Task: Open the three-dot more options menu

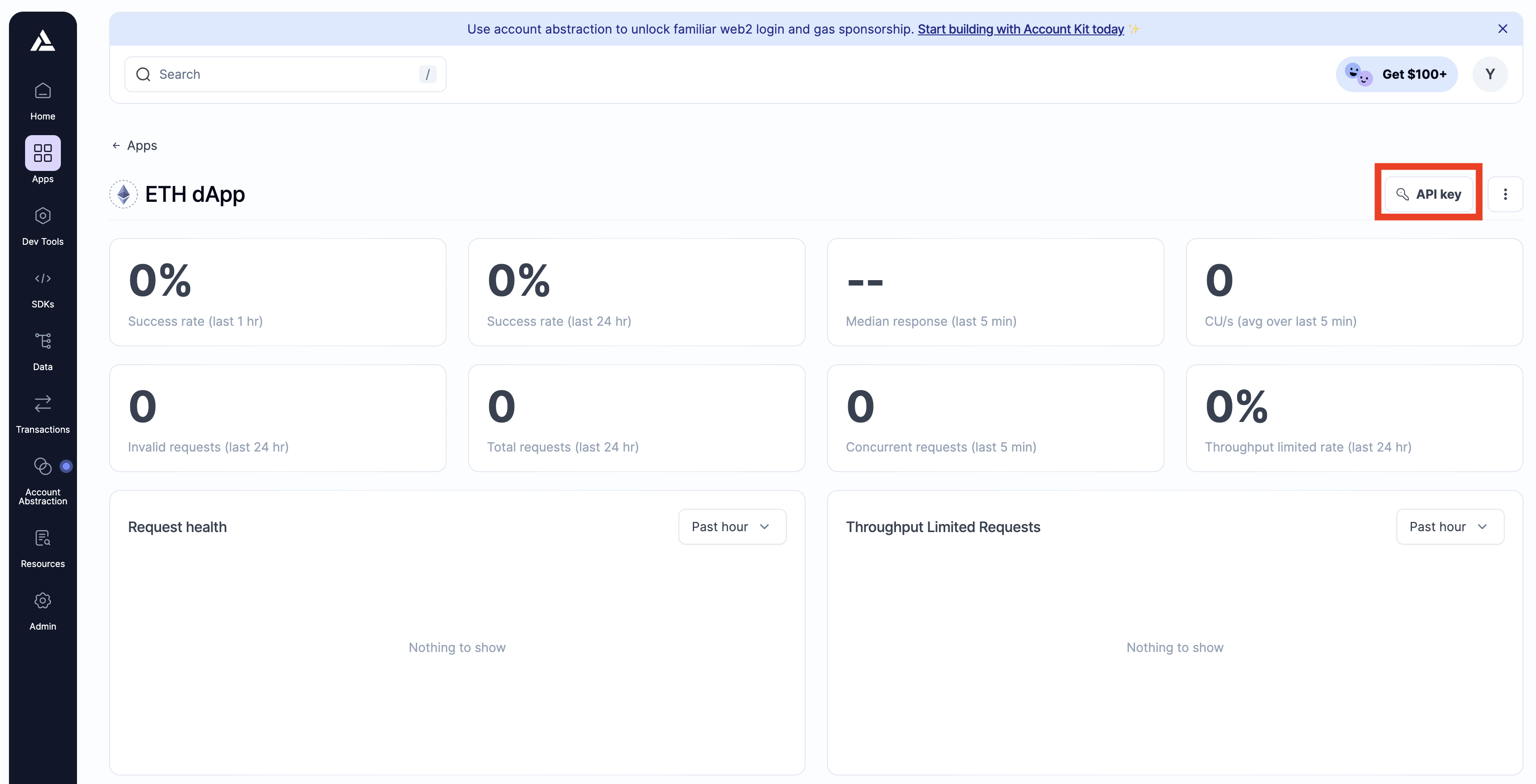Action: pos(1505,194)
